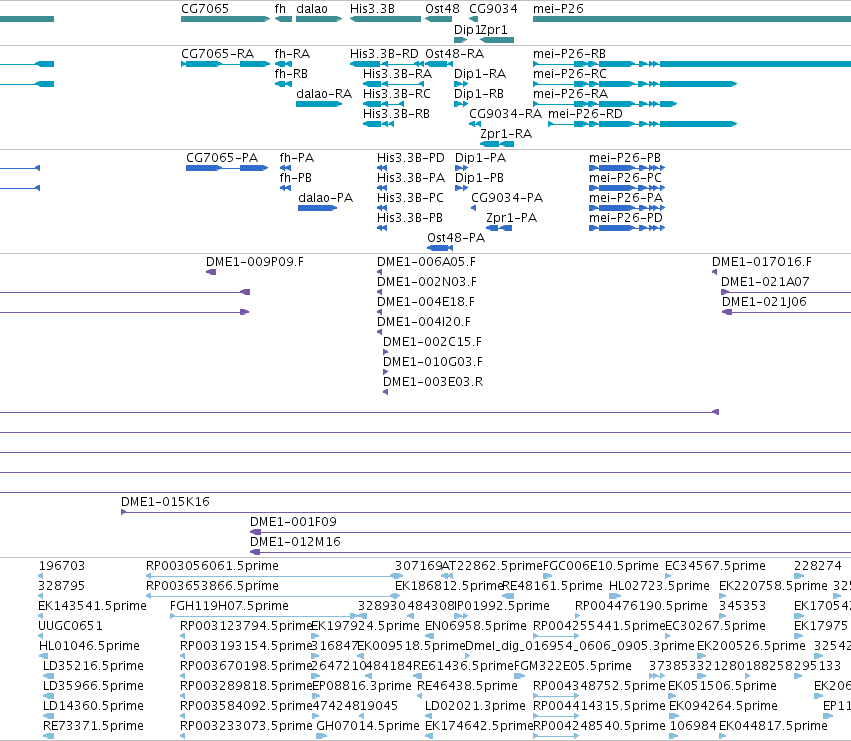The image size is (851, 741).
Task: Select the Dip1-RA transcript label
Action: pyautogui.click(x=480, y=74)
